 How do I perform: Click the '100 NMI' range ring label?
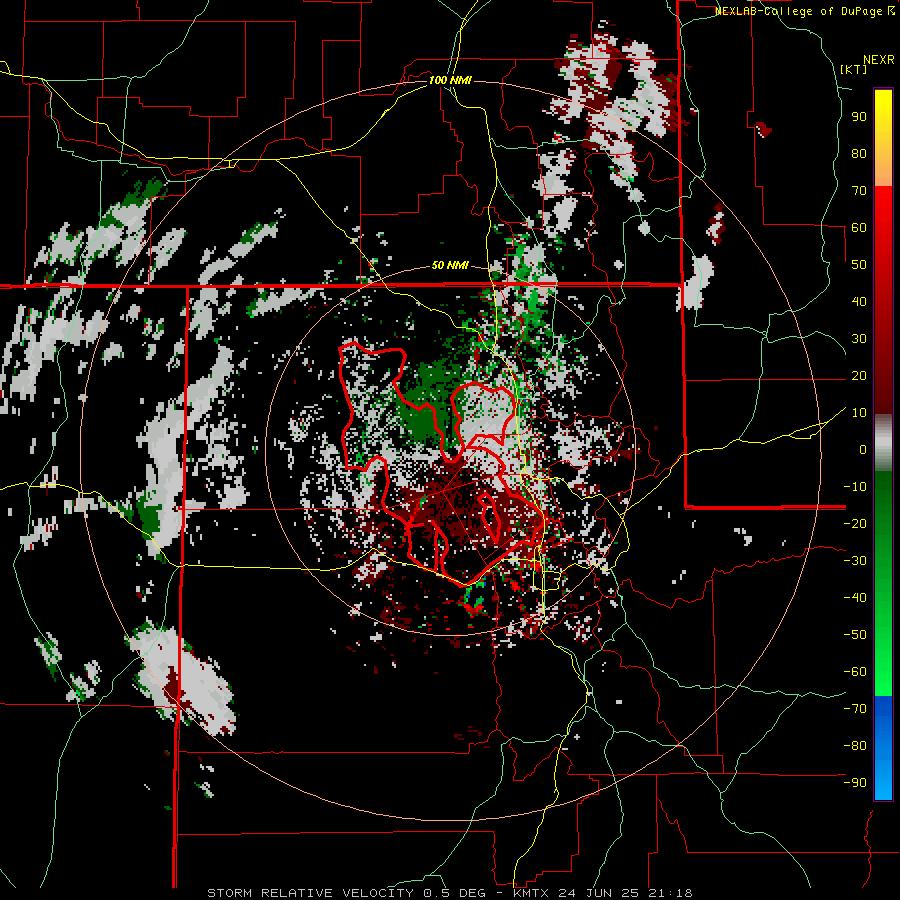click(x=450, y=80)
